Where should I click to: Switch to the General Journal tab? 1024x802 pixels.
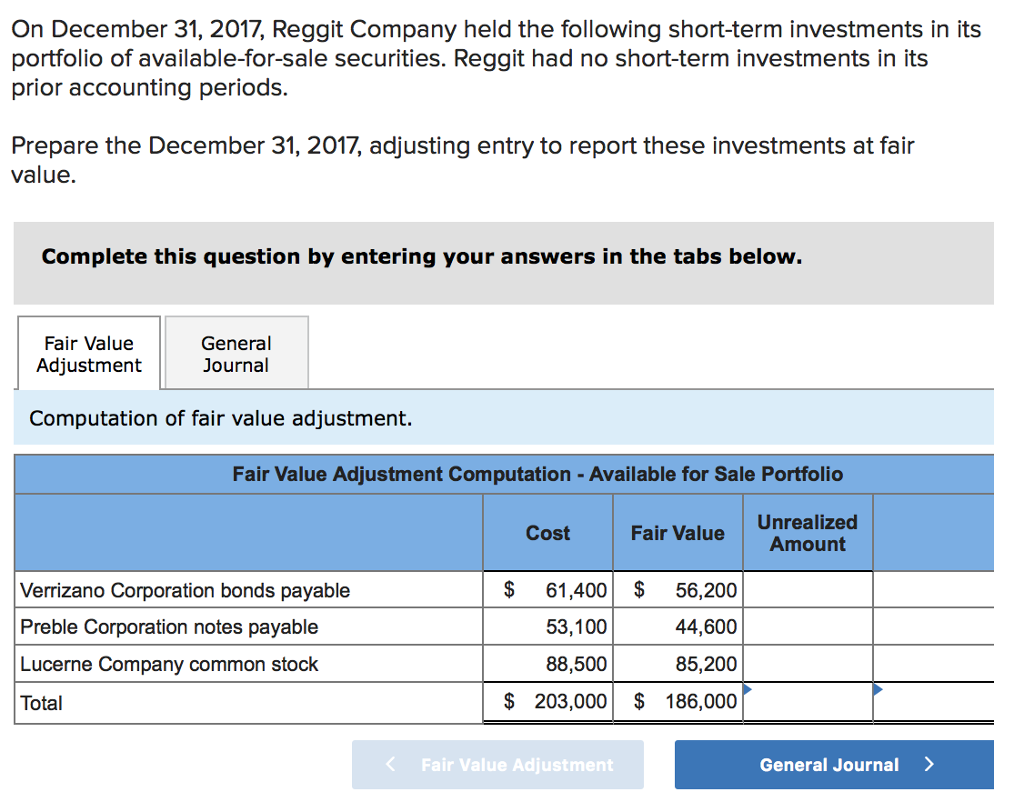(x=236, y=352)
